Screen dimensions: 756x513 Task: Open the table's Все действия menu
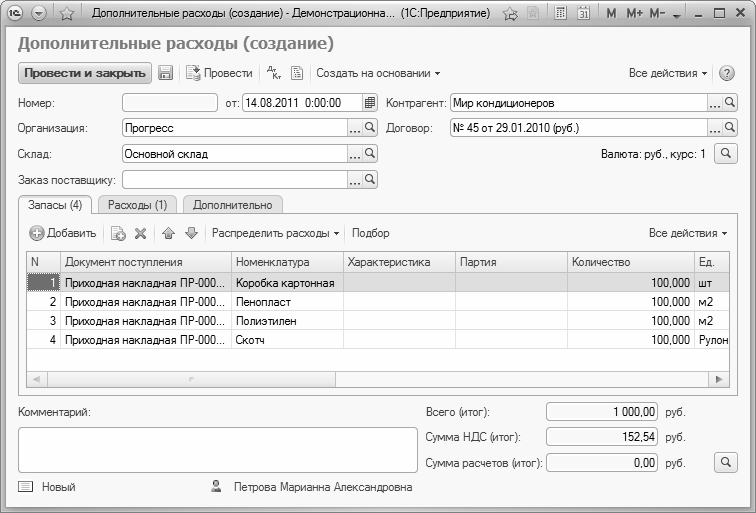[x=688, y=233]
